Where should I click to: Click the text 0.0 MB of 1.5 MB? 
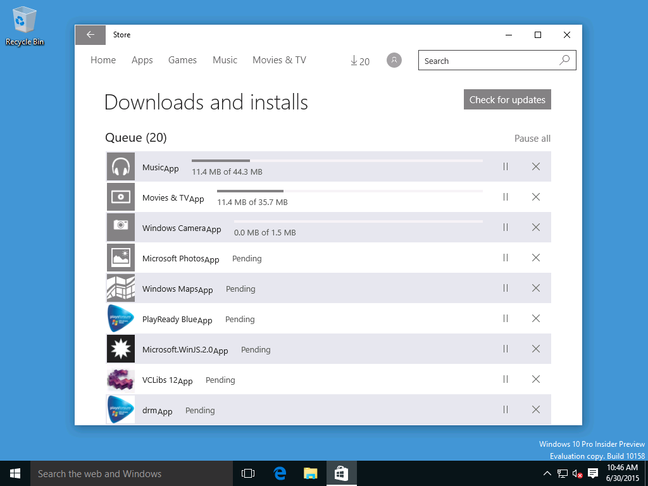[x=265, y=233]
